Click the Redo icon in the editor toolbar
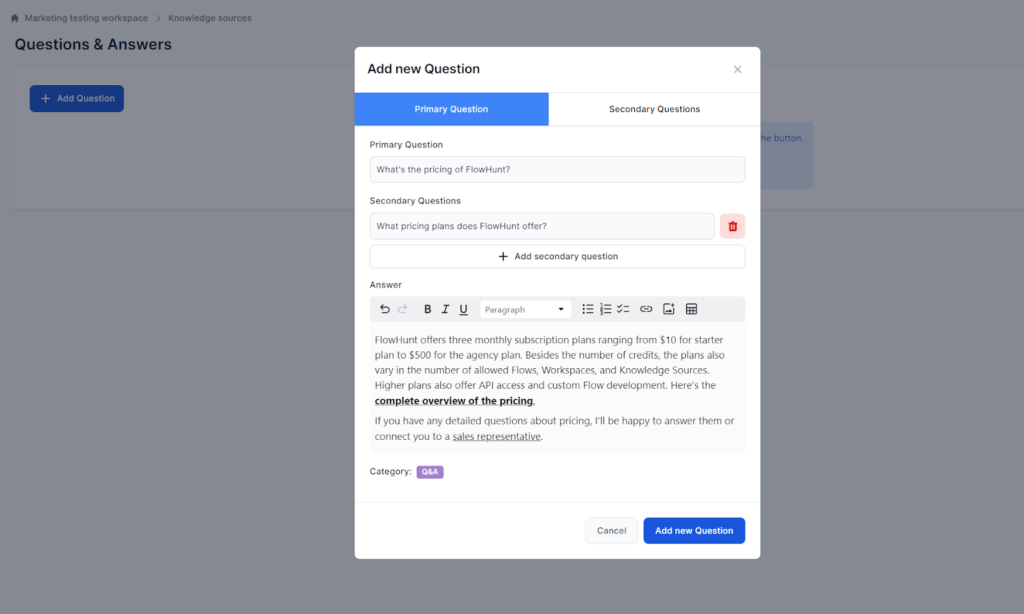Viewport: 1024px width, 614px height. tap(402, 309)
